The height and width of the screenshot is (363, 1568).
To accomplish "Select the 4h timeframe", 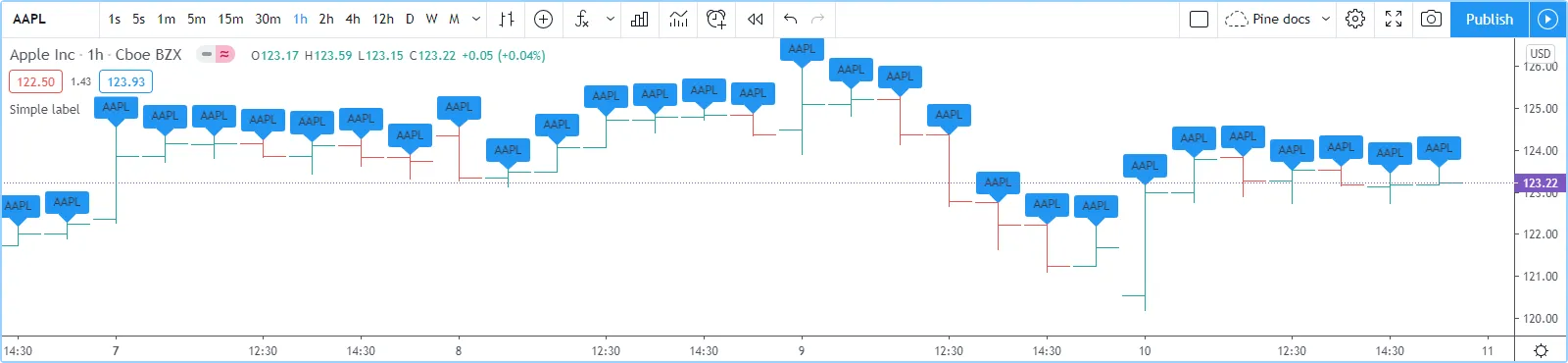I will [353, 19].
